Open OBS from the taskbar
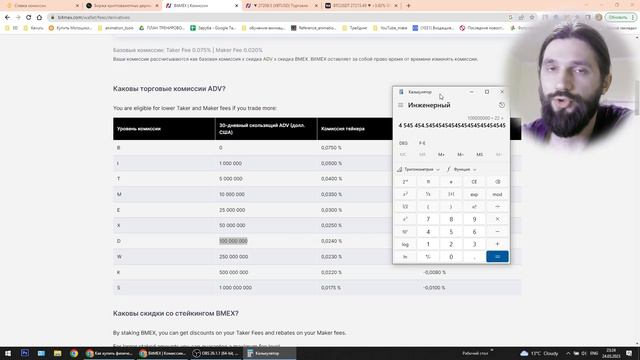The image size is (640, 360). pyautogui.click(x=216, y=353)
